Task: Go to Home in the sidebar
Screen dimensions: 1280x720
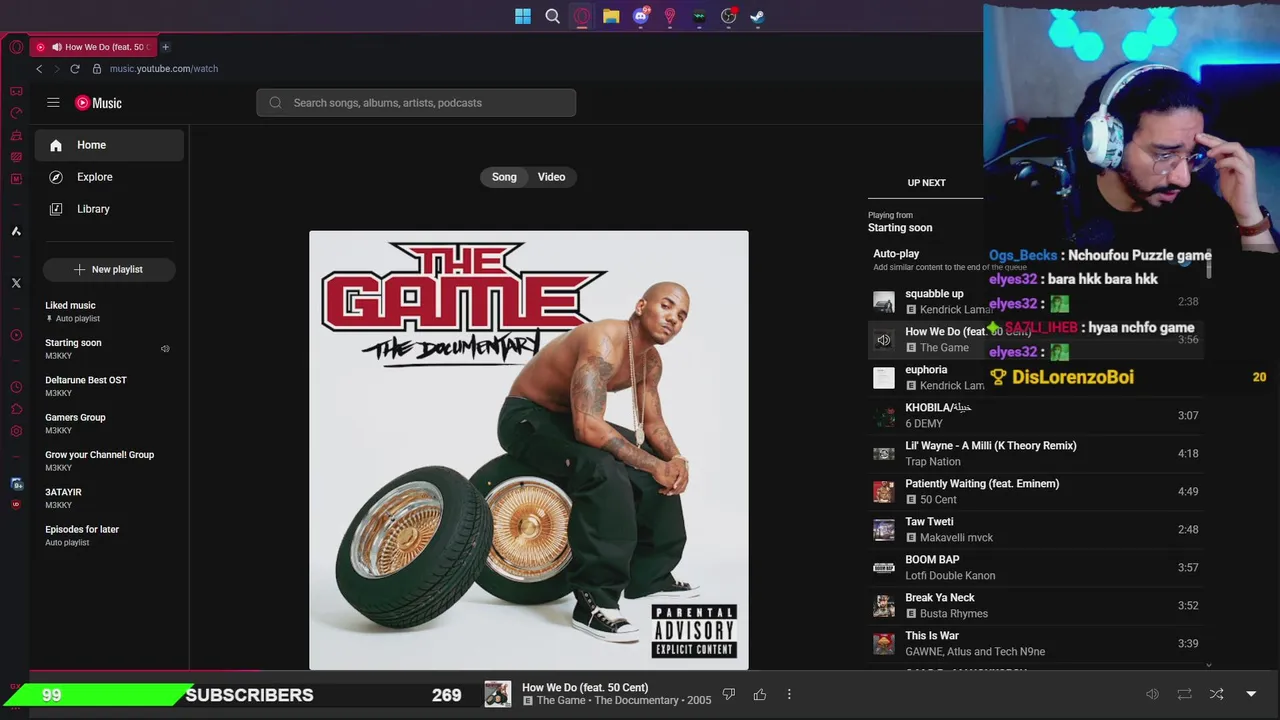Action: click(x=109, y=145)
